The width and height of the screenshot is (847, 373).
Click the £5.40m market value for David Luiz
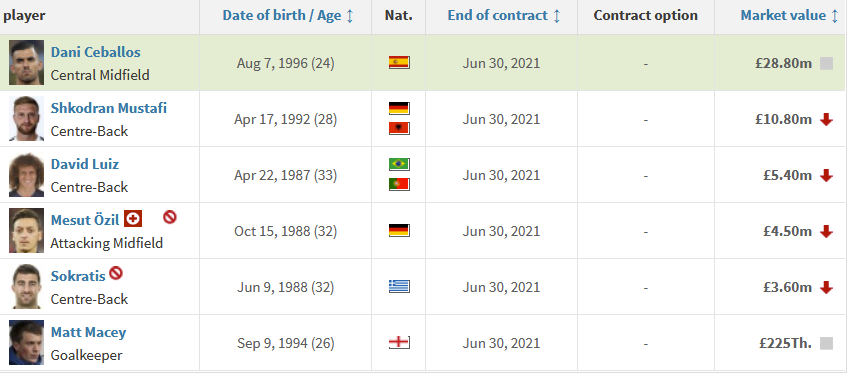tap(787, 175)
